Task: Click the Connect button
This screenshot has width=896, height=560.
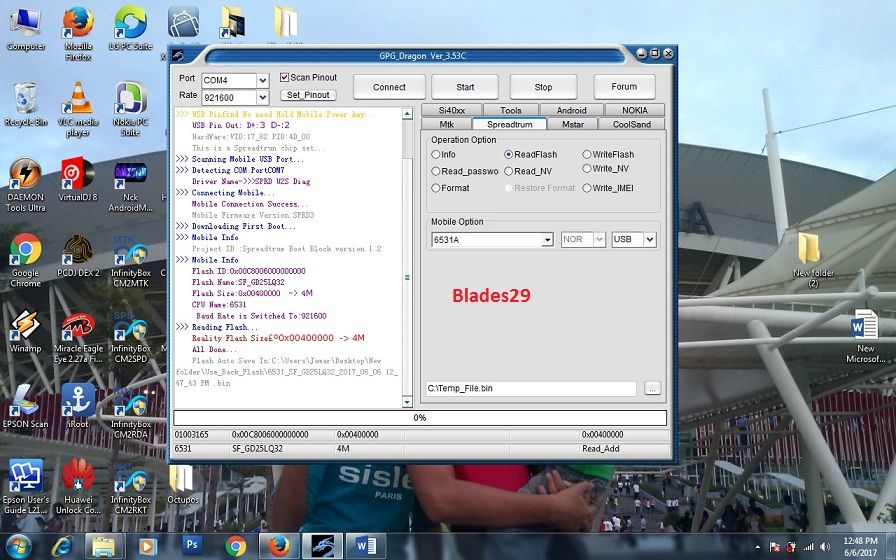Action: [389, 87]
